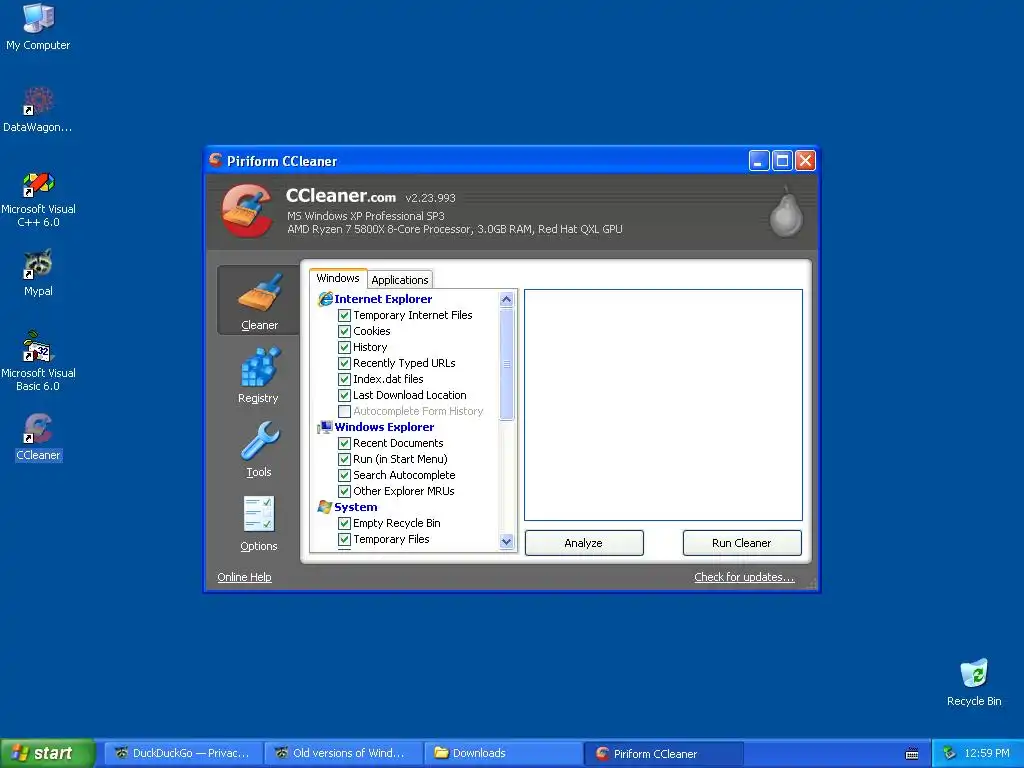
Task: Click the CCleaner brush logo in header
Action: [247, 210]
